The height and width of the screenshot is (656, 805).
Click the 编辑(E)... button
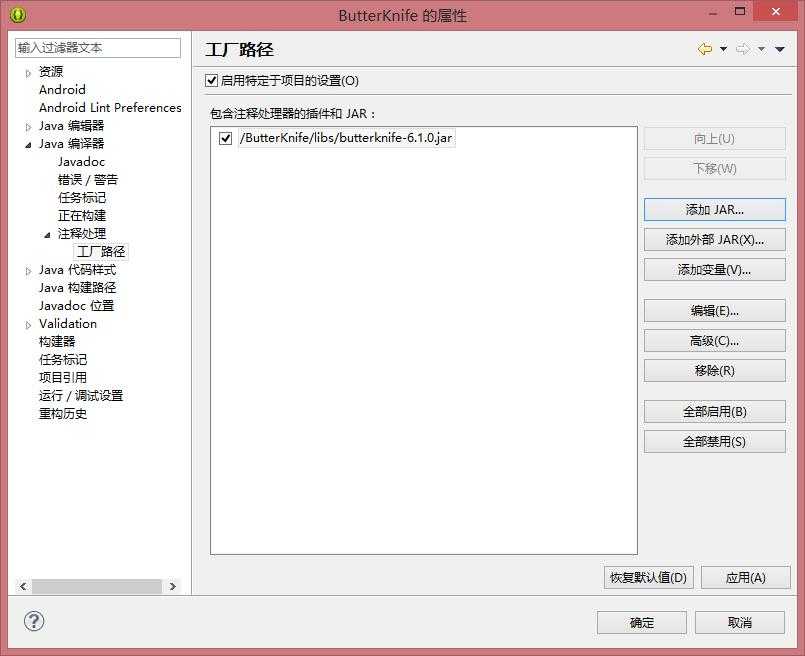[x=715, y=311]
